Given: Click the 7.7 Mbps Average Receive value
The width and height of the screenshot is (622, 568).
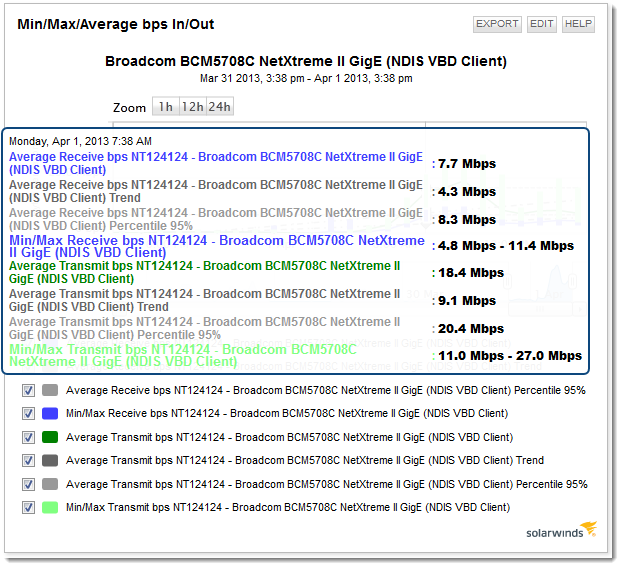Looking at the screenshot, I should click(x=466, y=163).
